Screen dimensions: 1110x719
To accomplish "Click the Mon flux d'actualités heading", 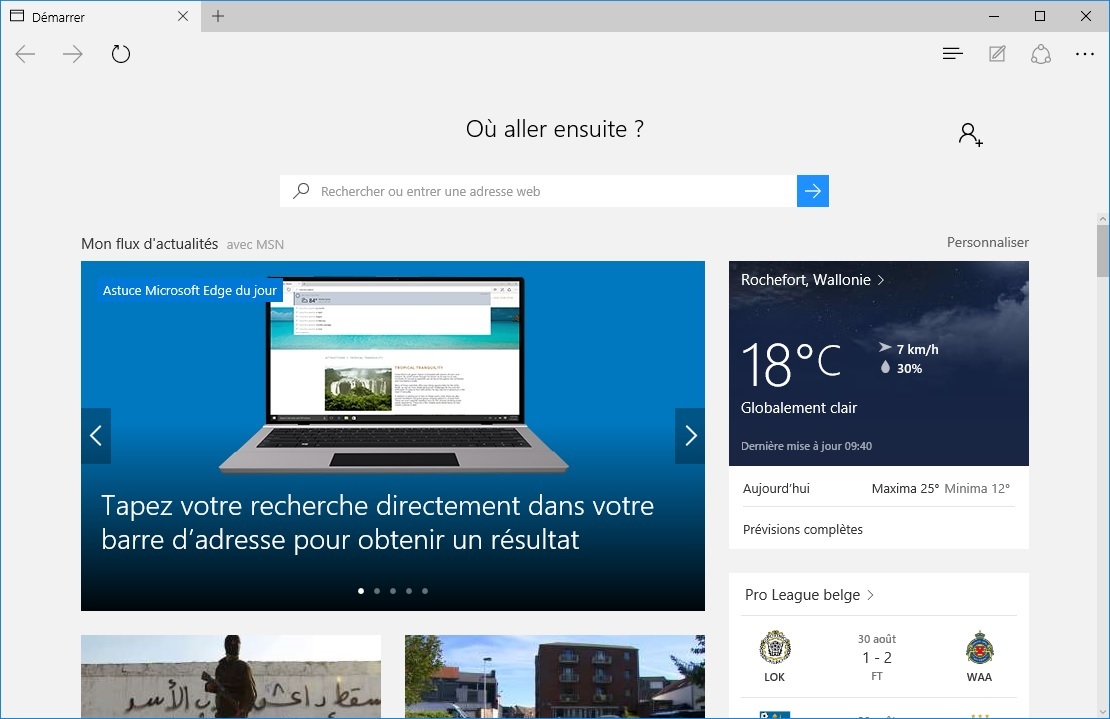I will click(x=149, y=243).
